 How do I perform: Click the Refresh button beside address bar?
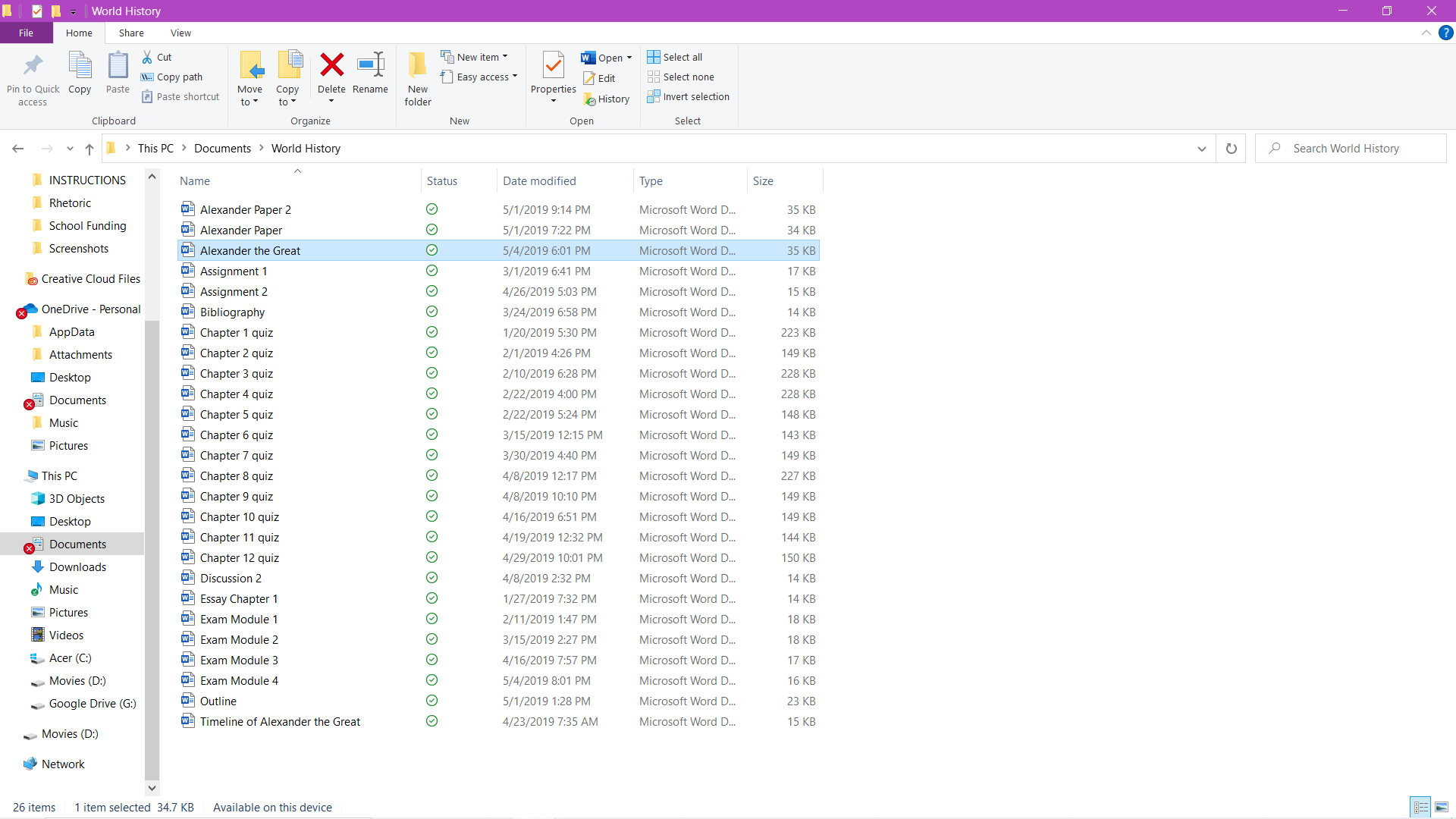[x=1231, y=149]
